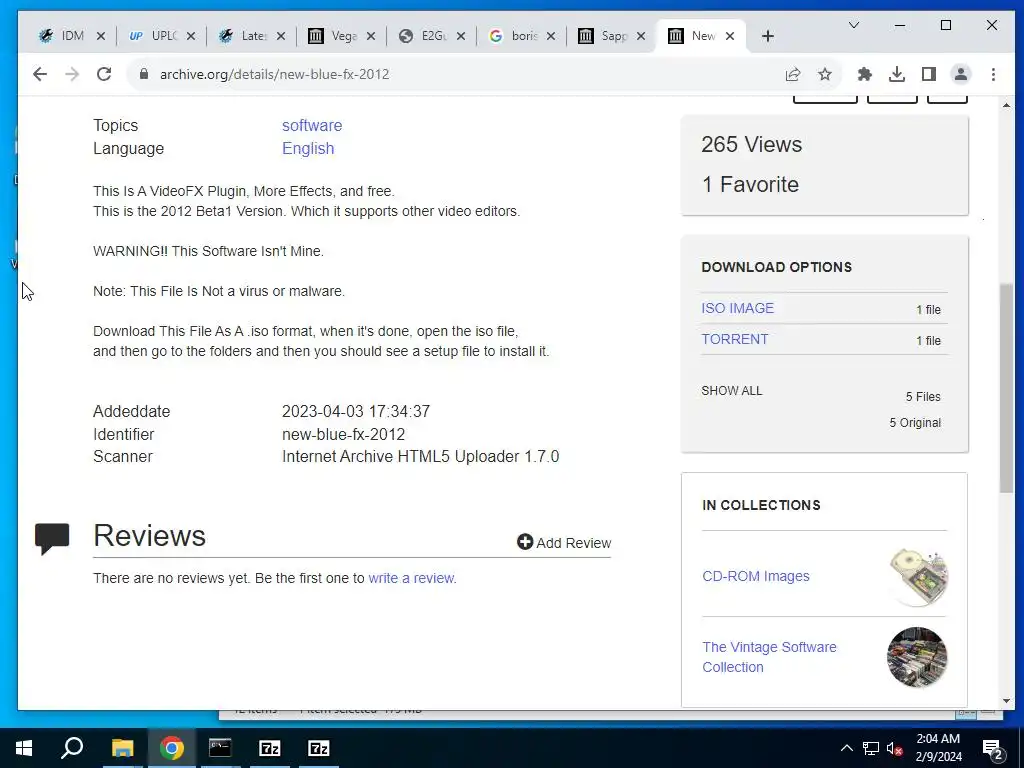Image resolution: width=1024 pixels, height=768 pixels.
Task: Open Windows taskbar search
Action: click(72, 748)
